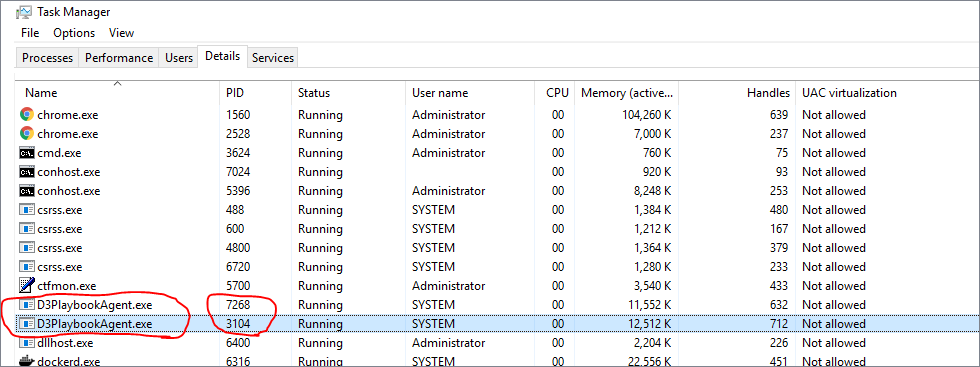Viewport: 980px width, 367px height.
Task: Sort processes by the PID column
Action: [x=235, y=93]
